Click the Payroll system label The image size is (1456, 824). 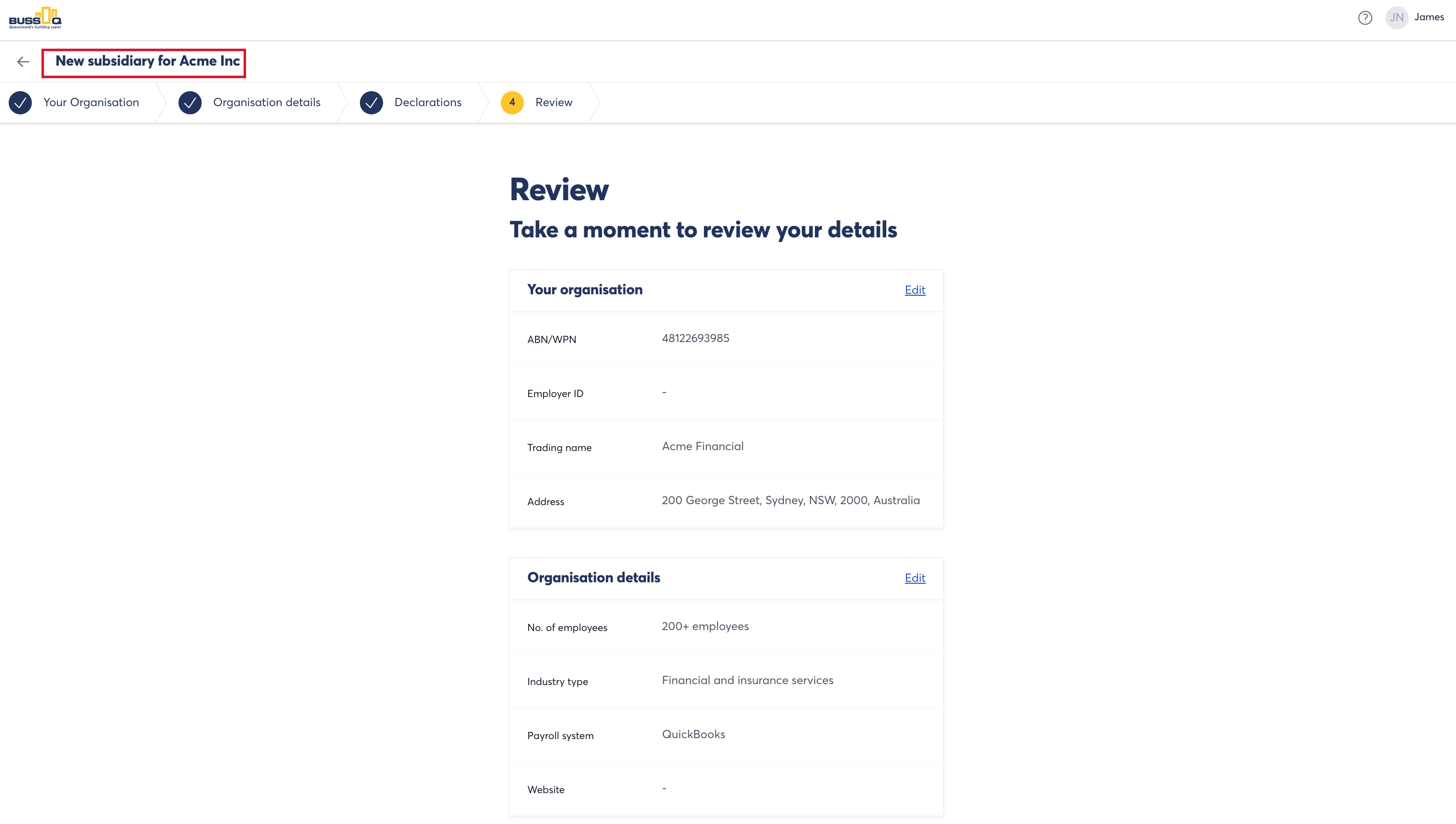point(560,736)
